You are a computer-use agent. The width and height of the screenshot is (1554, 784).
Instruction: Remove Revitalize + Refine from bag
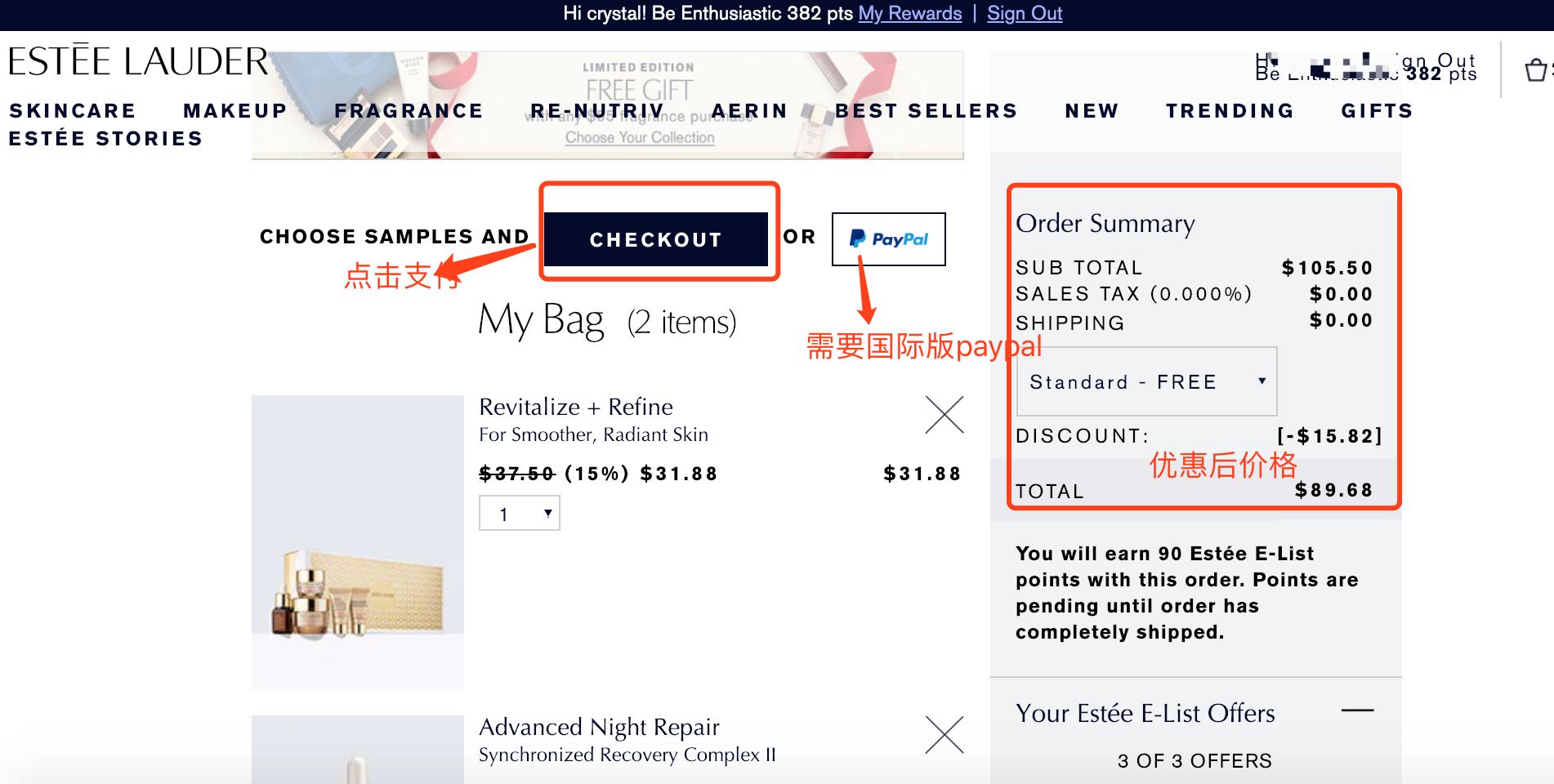point(944,415)
